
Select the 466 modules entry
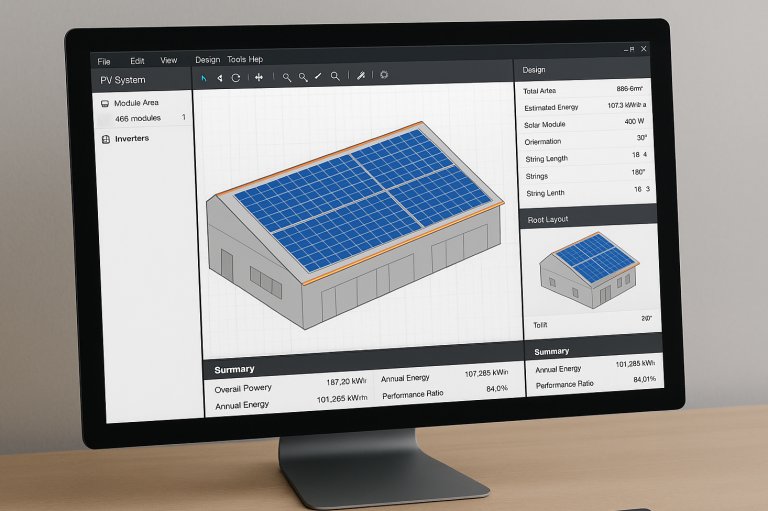(138, 119)
